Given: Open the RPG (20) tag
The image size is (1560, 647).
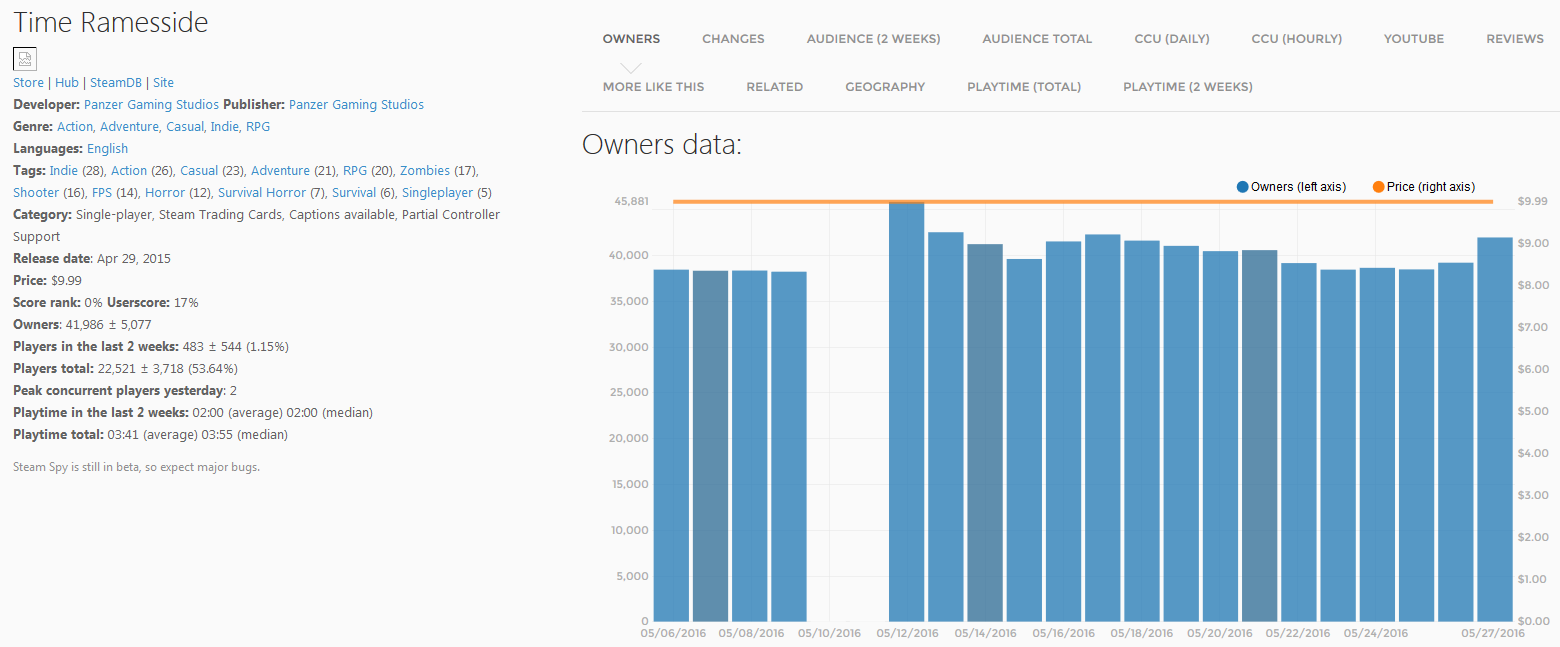Looking at the screenshot, I should click(355, 171).
